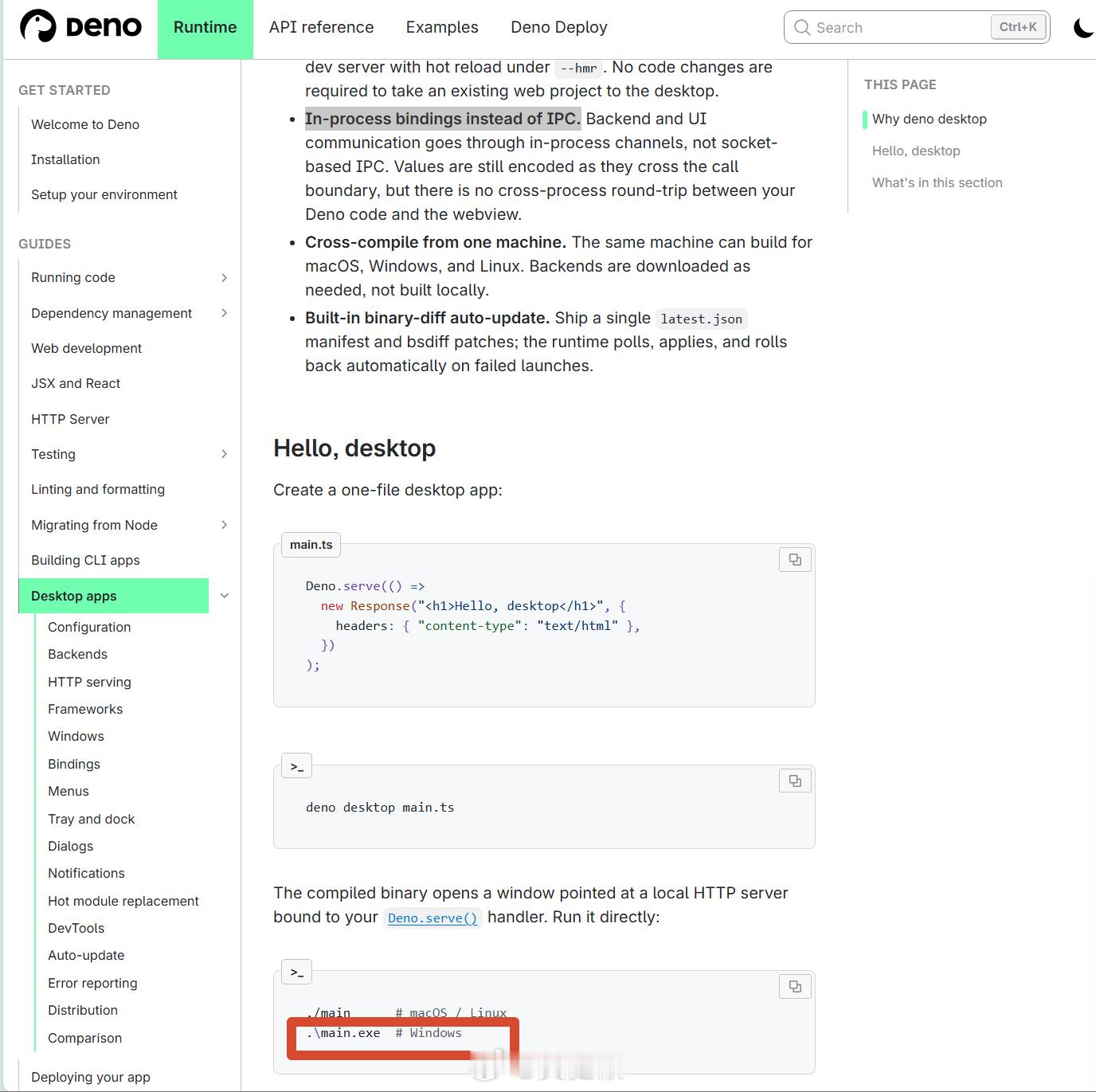Open the Notifications subpage
The width and height of the screenshot is (1096, 1092).
tap(86, 873)
